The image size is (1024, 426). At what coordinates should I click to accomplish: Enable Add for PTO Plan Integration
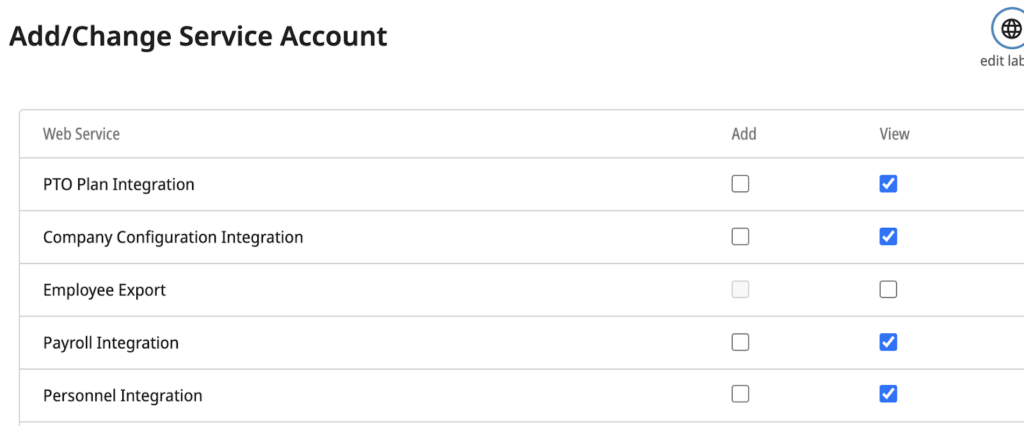pyautogui.click(x=740, y=184)
